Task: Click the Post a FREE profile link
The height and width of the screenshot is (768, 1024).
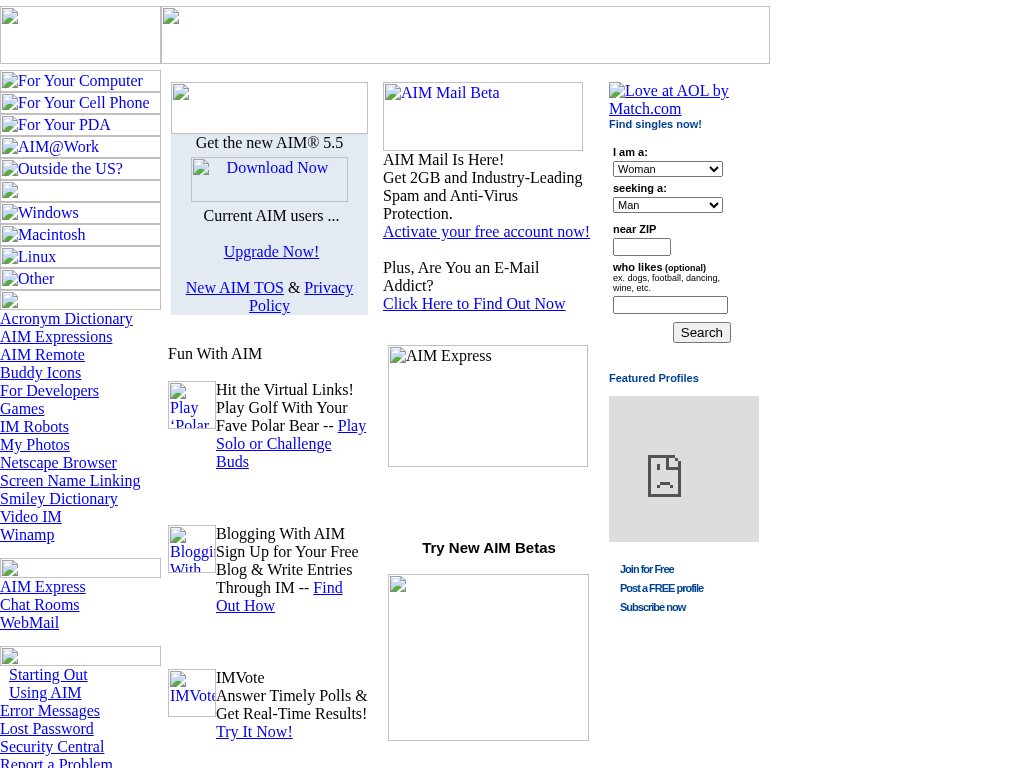Action: [x=662, y=588]
